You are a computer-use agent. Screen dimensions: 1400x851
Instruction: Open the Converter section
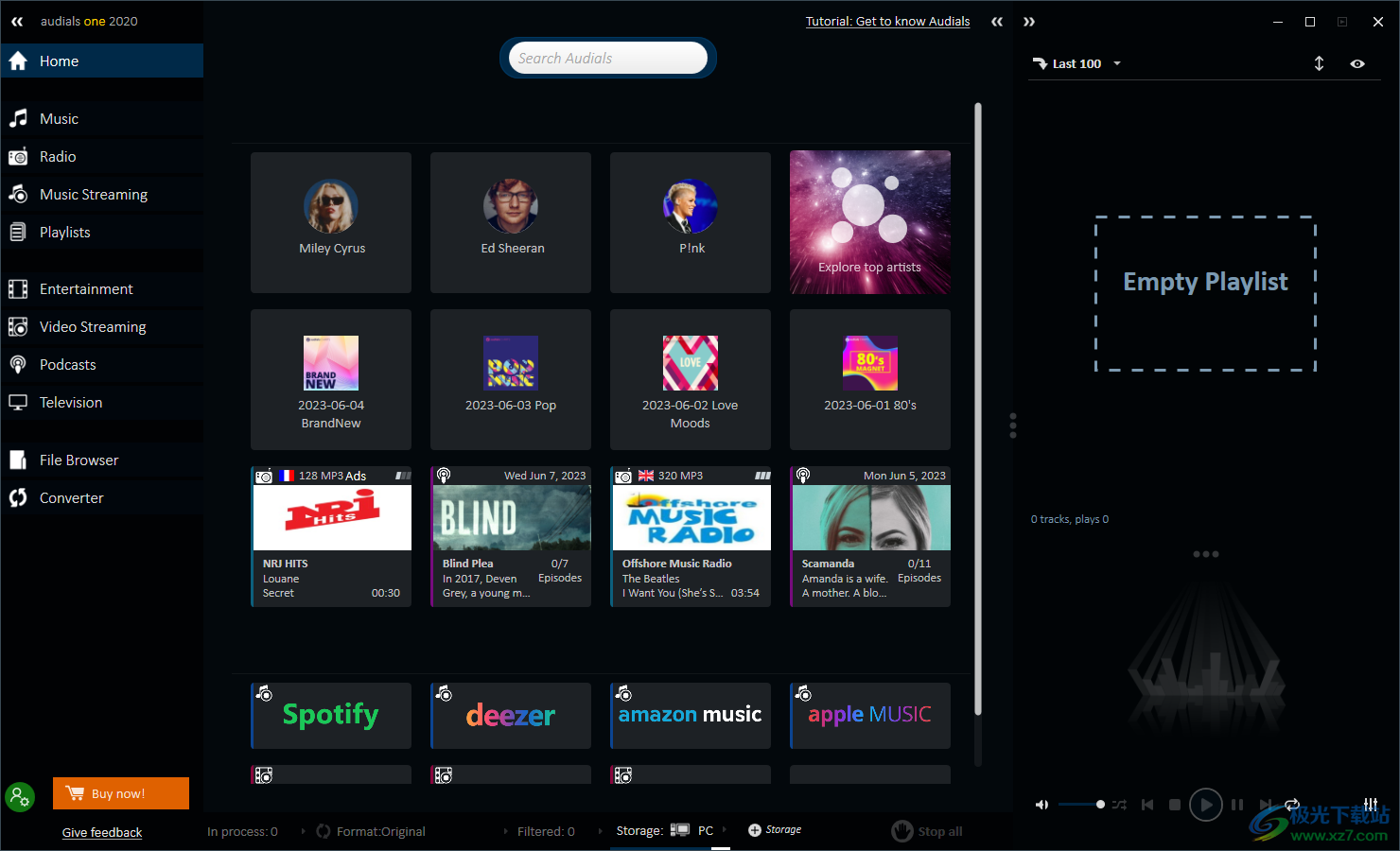click(102, 498)
